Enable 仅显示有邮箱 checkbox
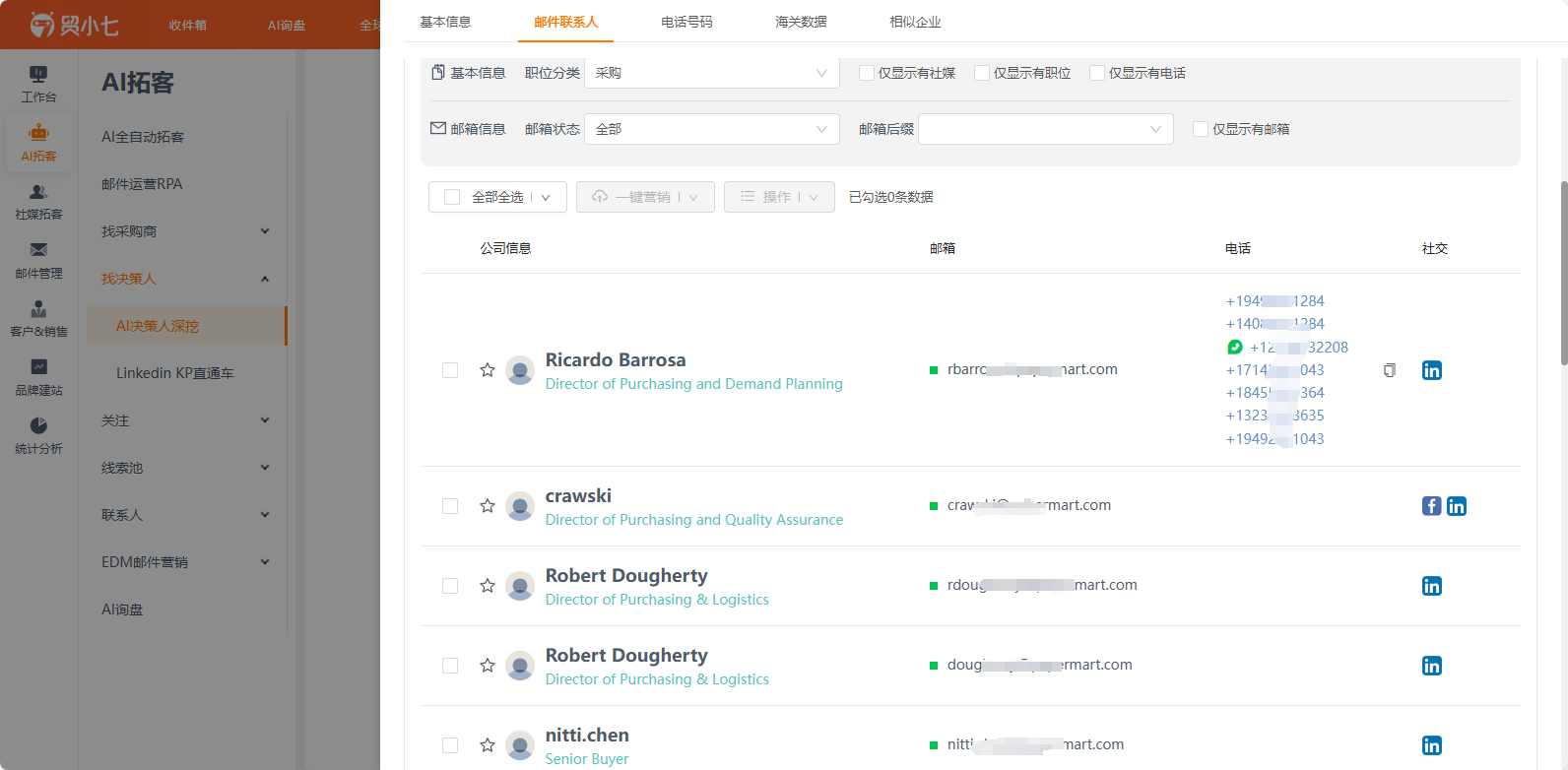This screenshot has width=1568, height=770. (1201, 129)
